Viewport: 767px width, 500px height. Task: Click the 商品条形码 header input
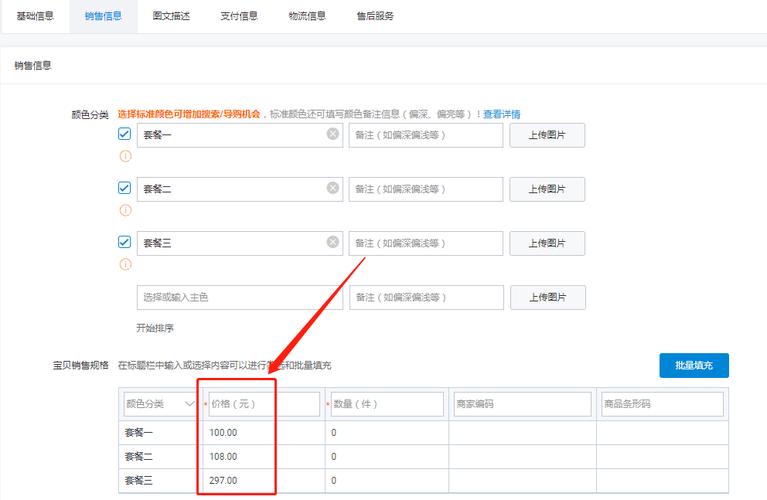pos(662,404)
